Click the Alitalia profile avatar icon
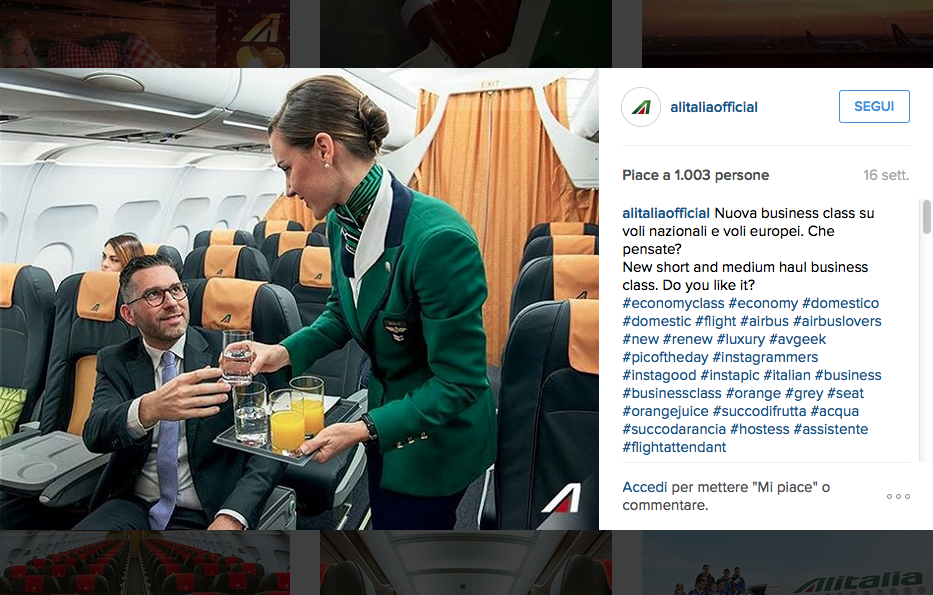Image resolution: width=933 pixels, height=595 pixels. 641,107
